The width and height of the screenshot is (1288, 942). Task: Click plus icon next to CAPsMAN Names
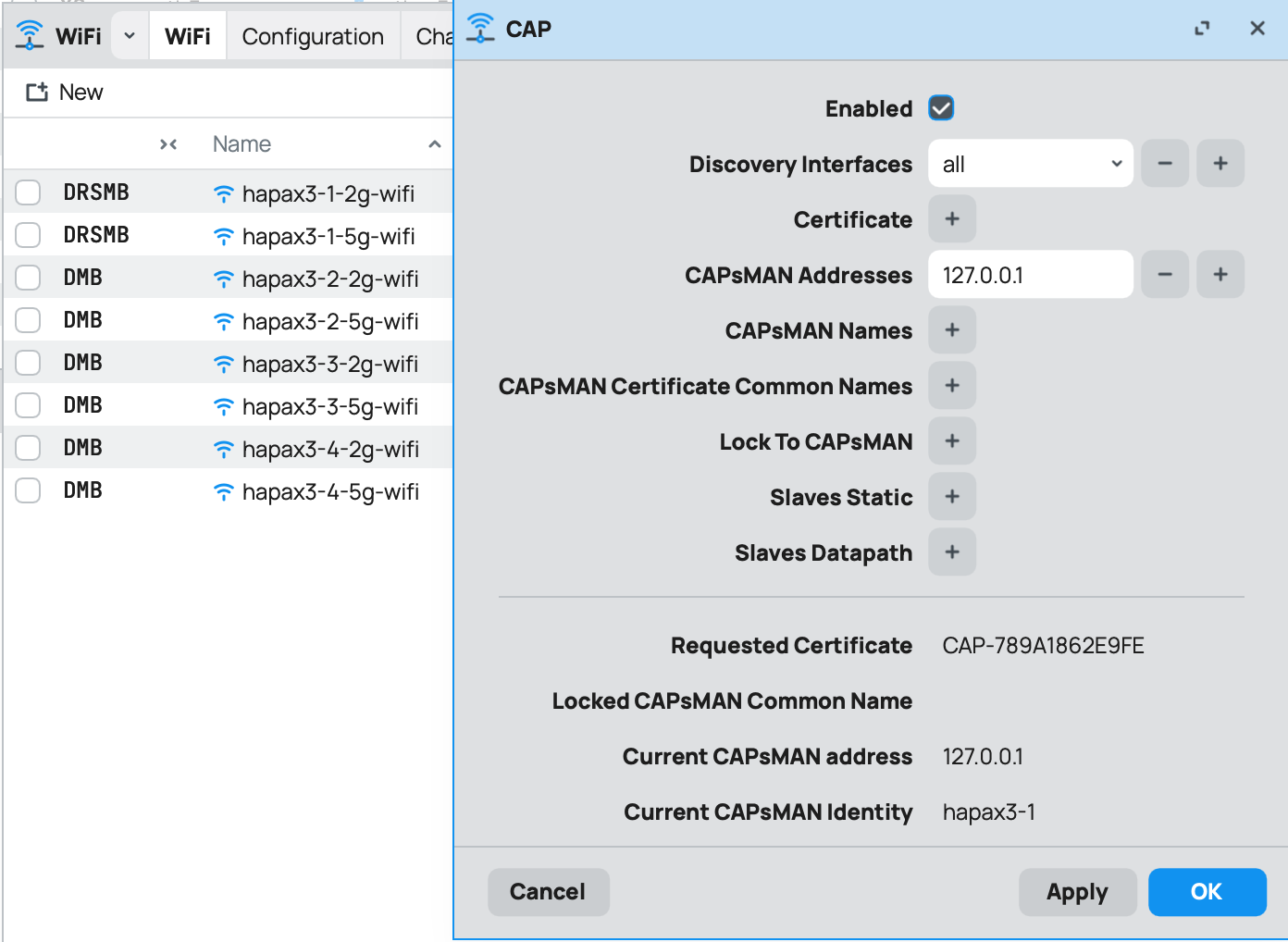pos(951,330)
